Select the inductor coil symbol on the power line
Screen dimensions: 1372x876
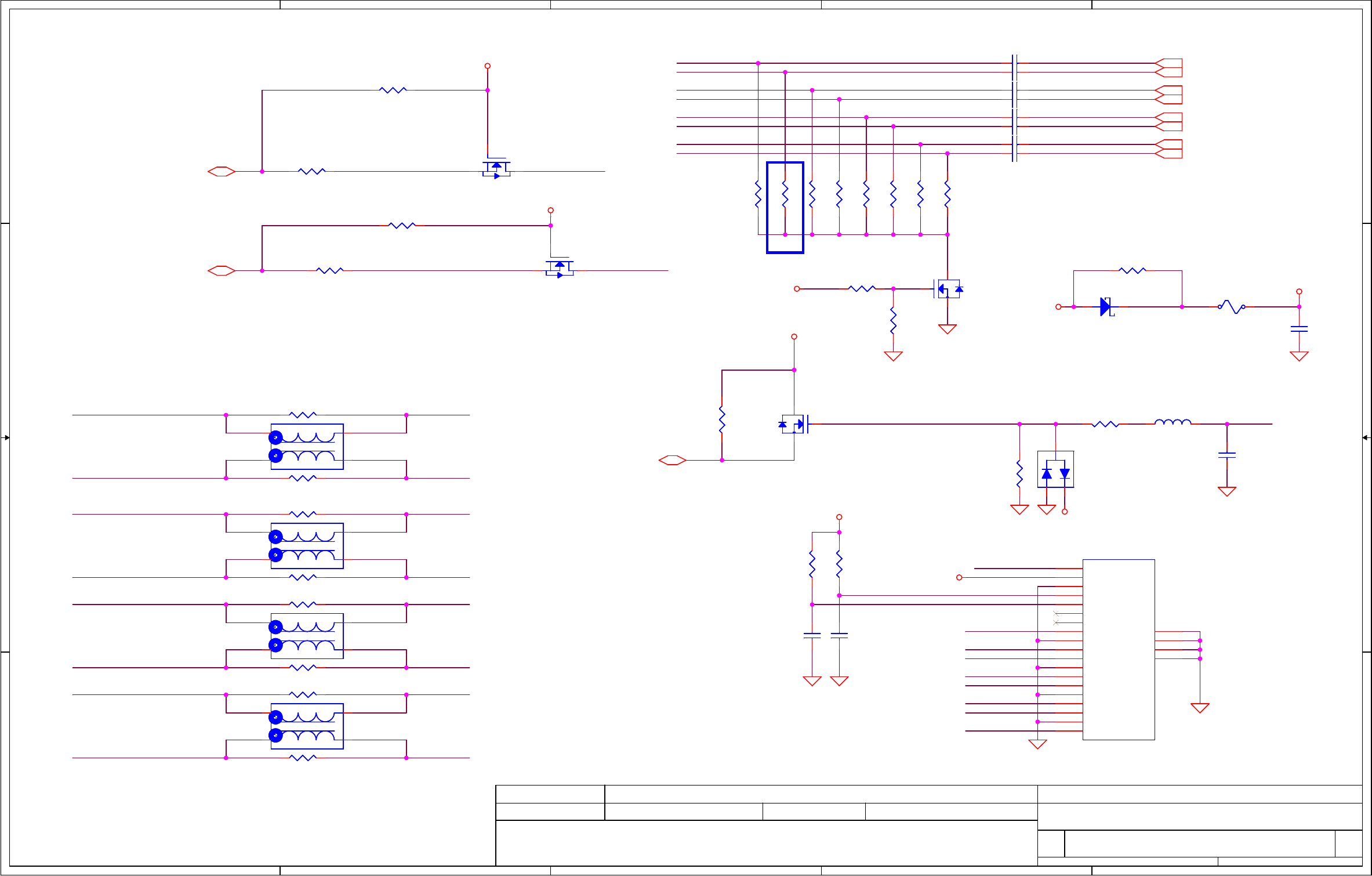(x=1173, y=422)
